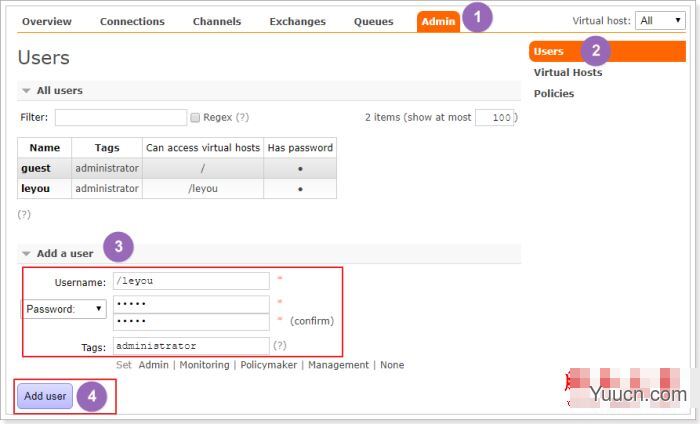This screenshot has width=700, height=424.
Task: Click the Add user button
Action: point(45,396)
